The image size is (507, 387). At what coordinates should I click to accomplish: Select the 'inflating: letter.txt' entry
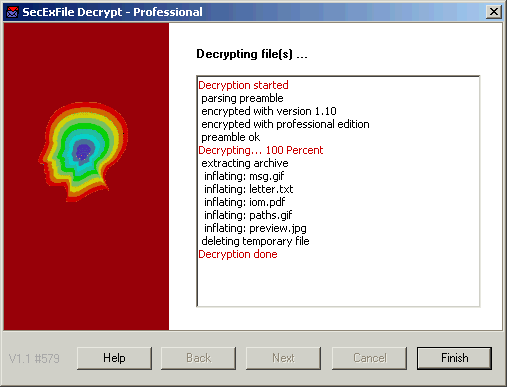pyautogui.click(x=249, y=189)
